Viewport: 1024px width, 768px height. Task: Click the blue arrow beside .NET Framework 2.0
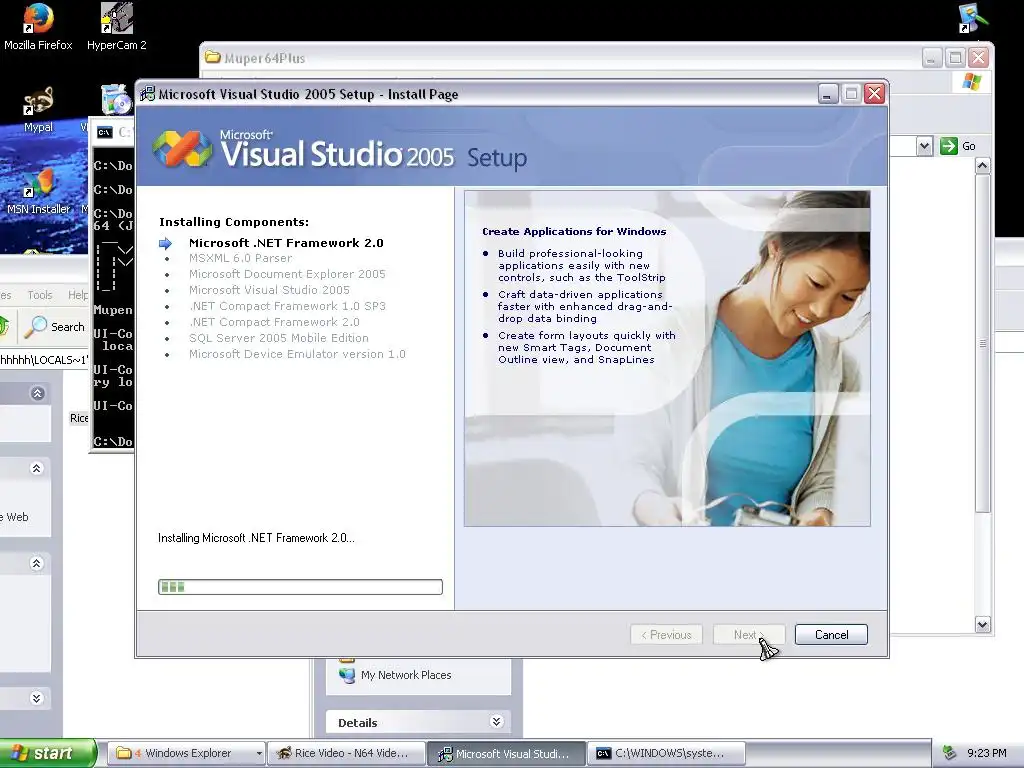click(x=165, y=244)
